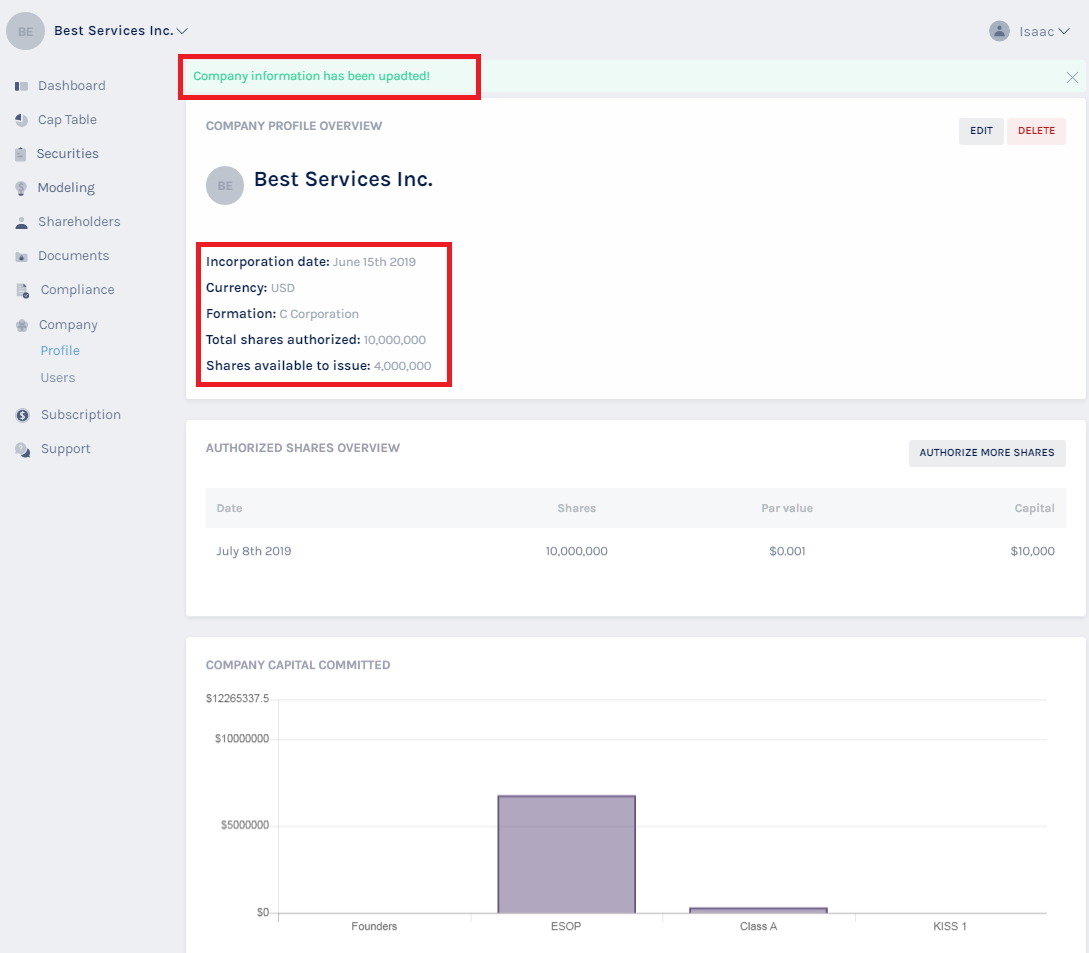Click the Cap Table pie chart icon
Image resolution: width=1089 pixels, height=953 pixels.
(22, 120)
